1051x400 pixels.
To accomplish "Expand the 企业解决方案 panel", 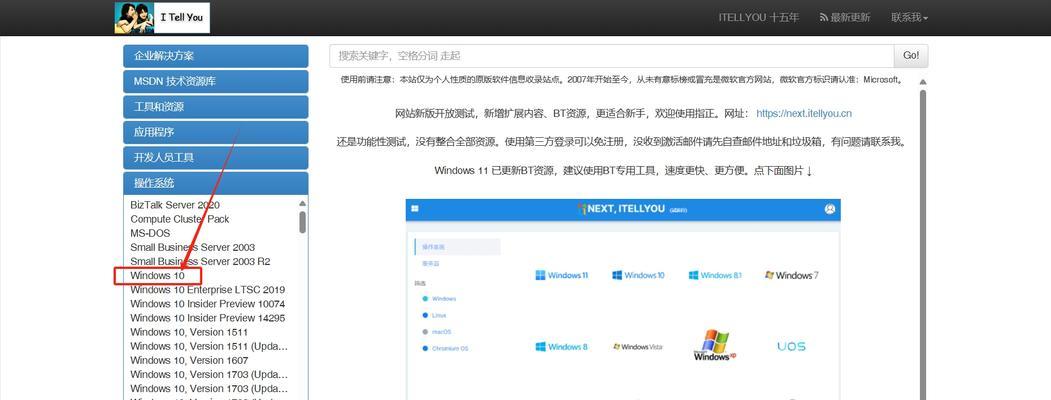I will (216, 56).
